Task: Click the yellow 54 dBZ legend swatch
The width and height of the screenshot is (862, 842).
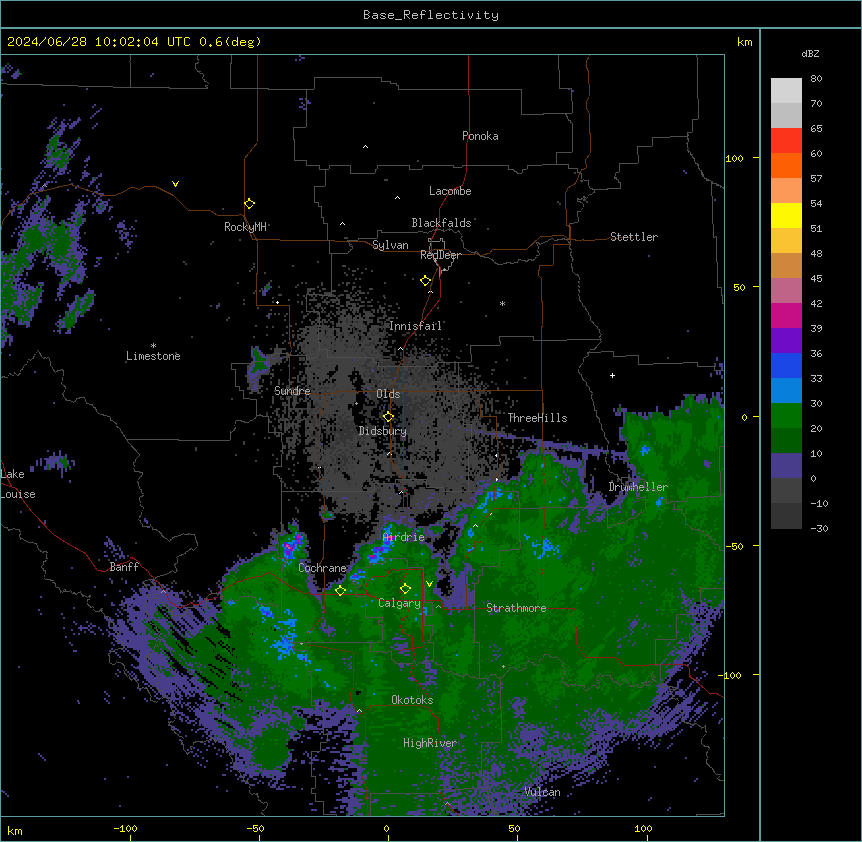Action: coord(786,215)
